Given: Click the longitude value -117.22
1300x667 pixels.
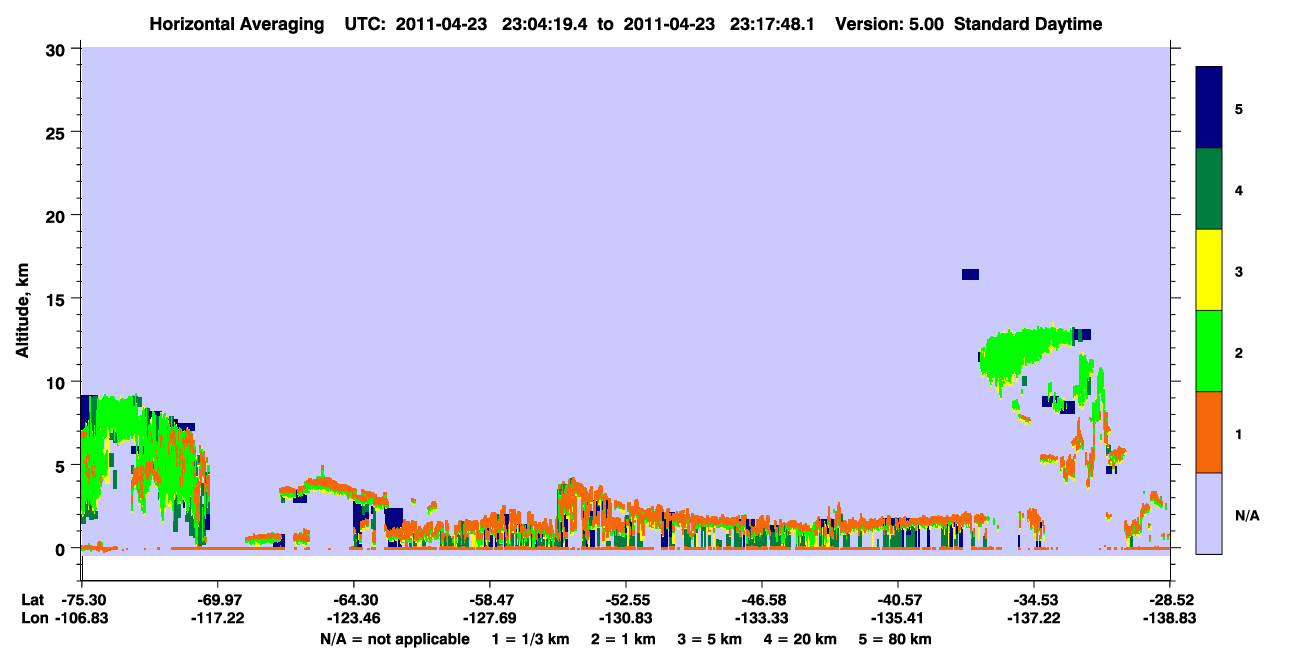Looking at the screenshot, I should coord(217,619).
